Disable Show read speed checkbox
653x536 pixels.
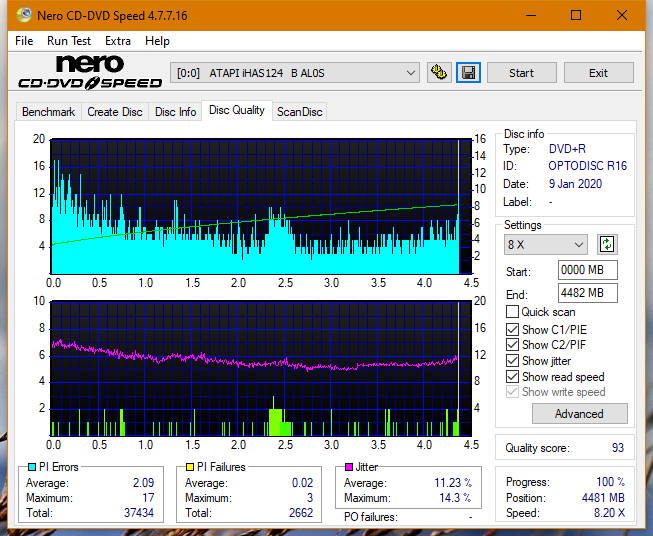[x=513, y=377]
